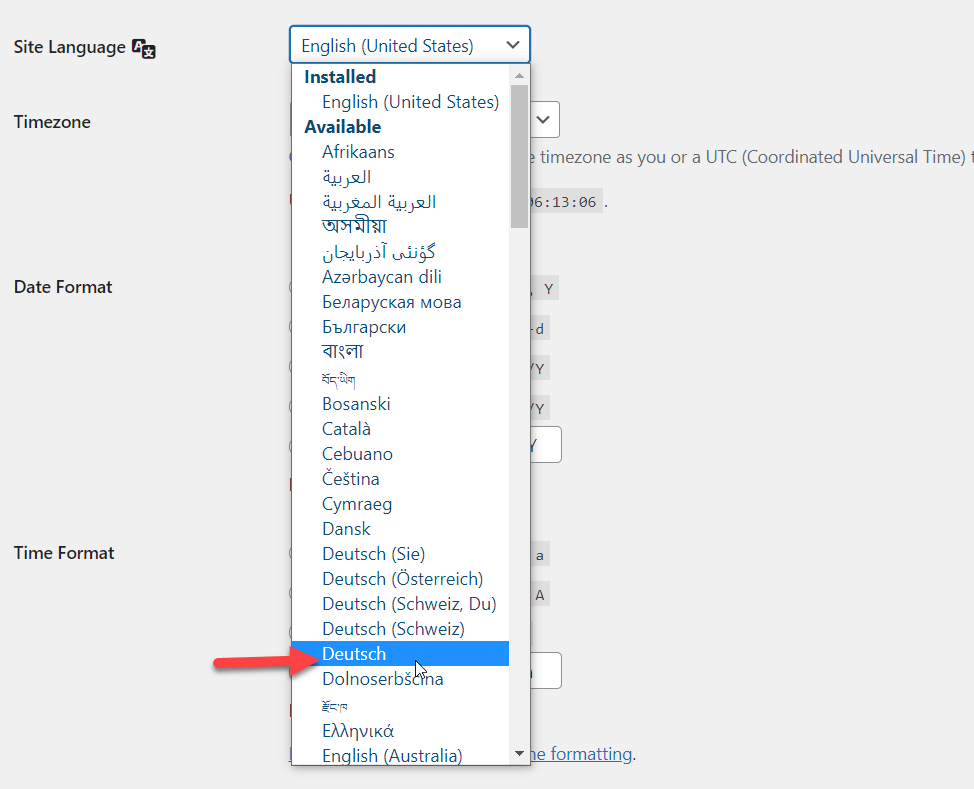
Task: Choose the Bengali option (বাংলা)
Action: pos(342,352)
